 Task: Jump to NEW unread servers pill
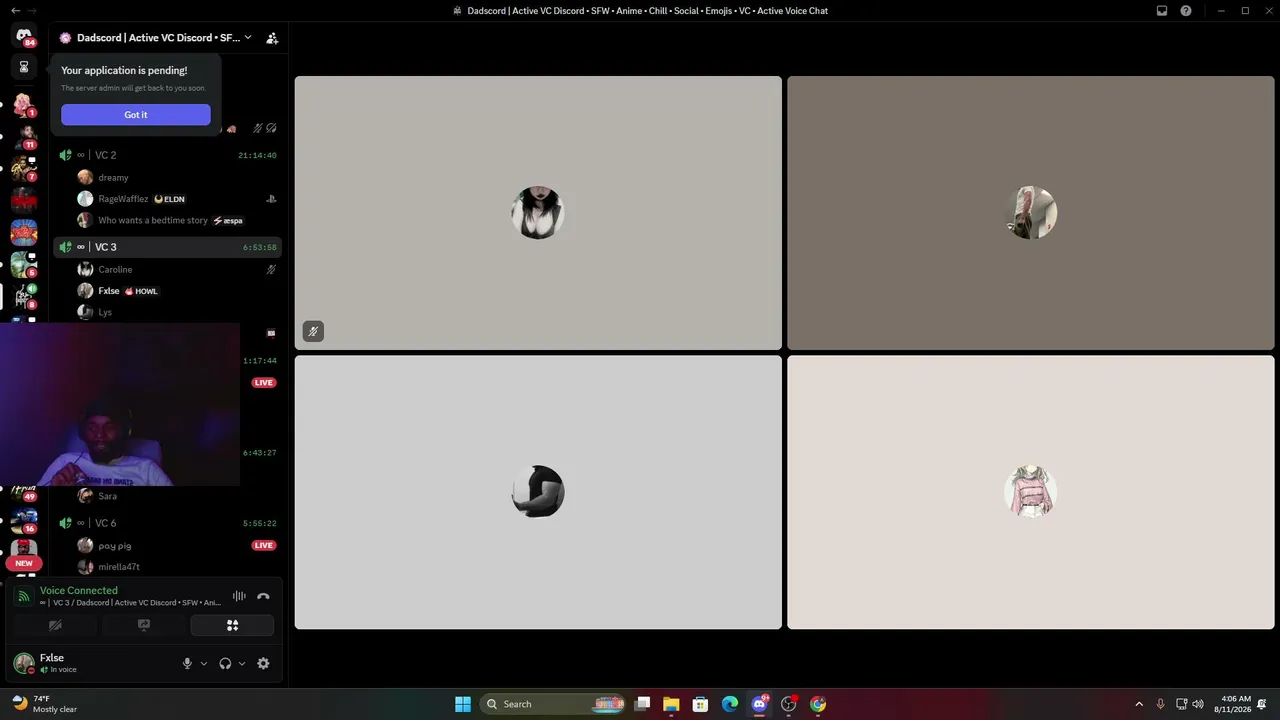[x=24, y=563]
